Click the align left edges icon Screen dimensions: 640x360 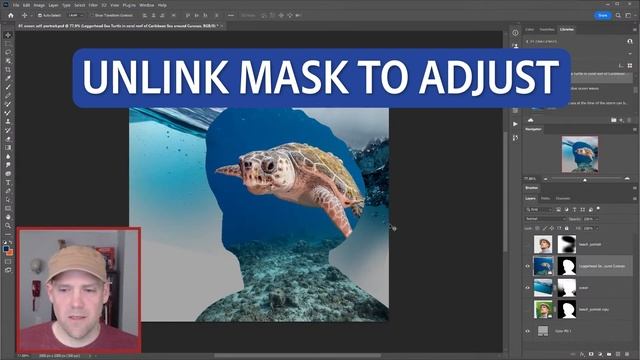[x=144, y=16]
